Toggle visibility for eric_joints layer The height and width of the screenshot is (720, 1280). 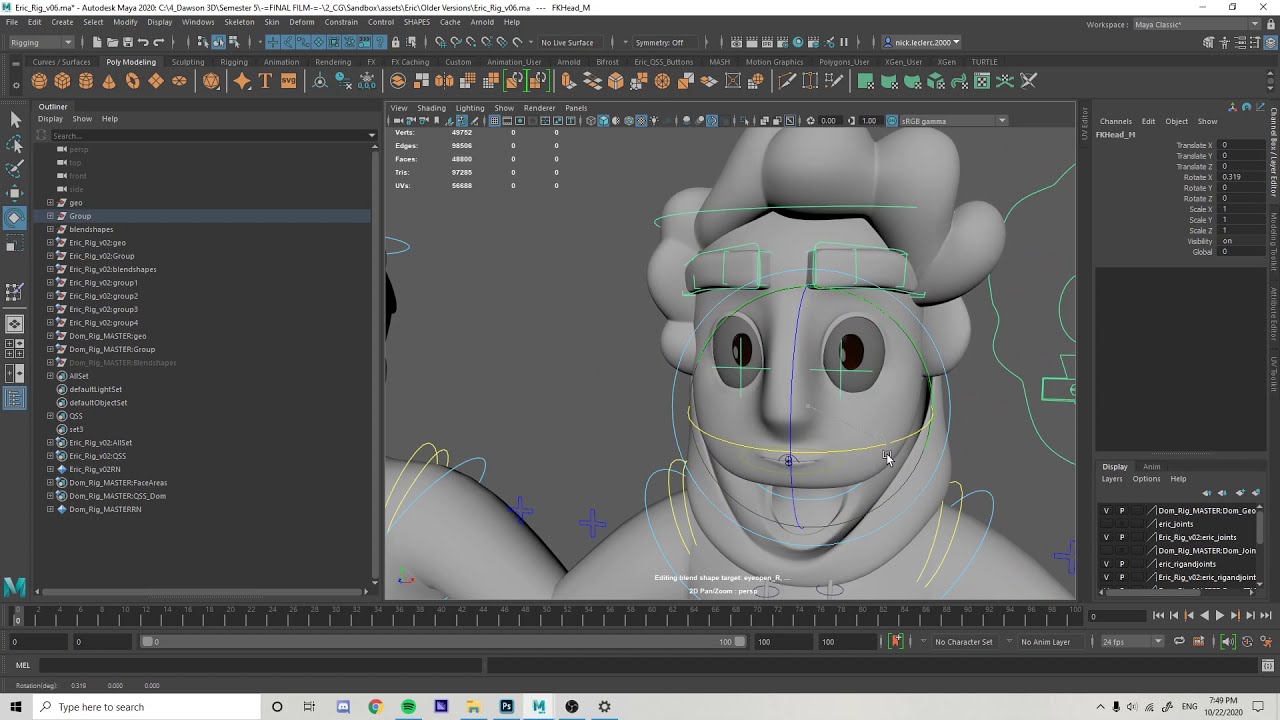tap(1106, 524)
